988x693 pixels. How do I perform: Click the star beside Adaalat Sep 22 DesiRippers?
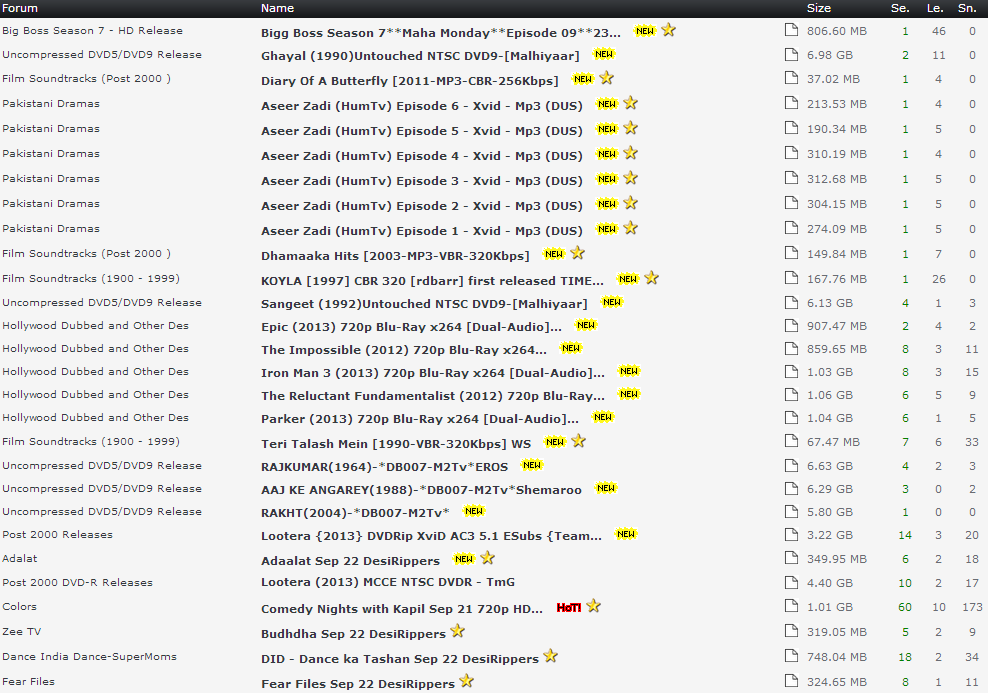tap(488, 558)
